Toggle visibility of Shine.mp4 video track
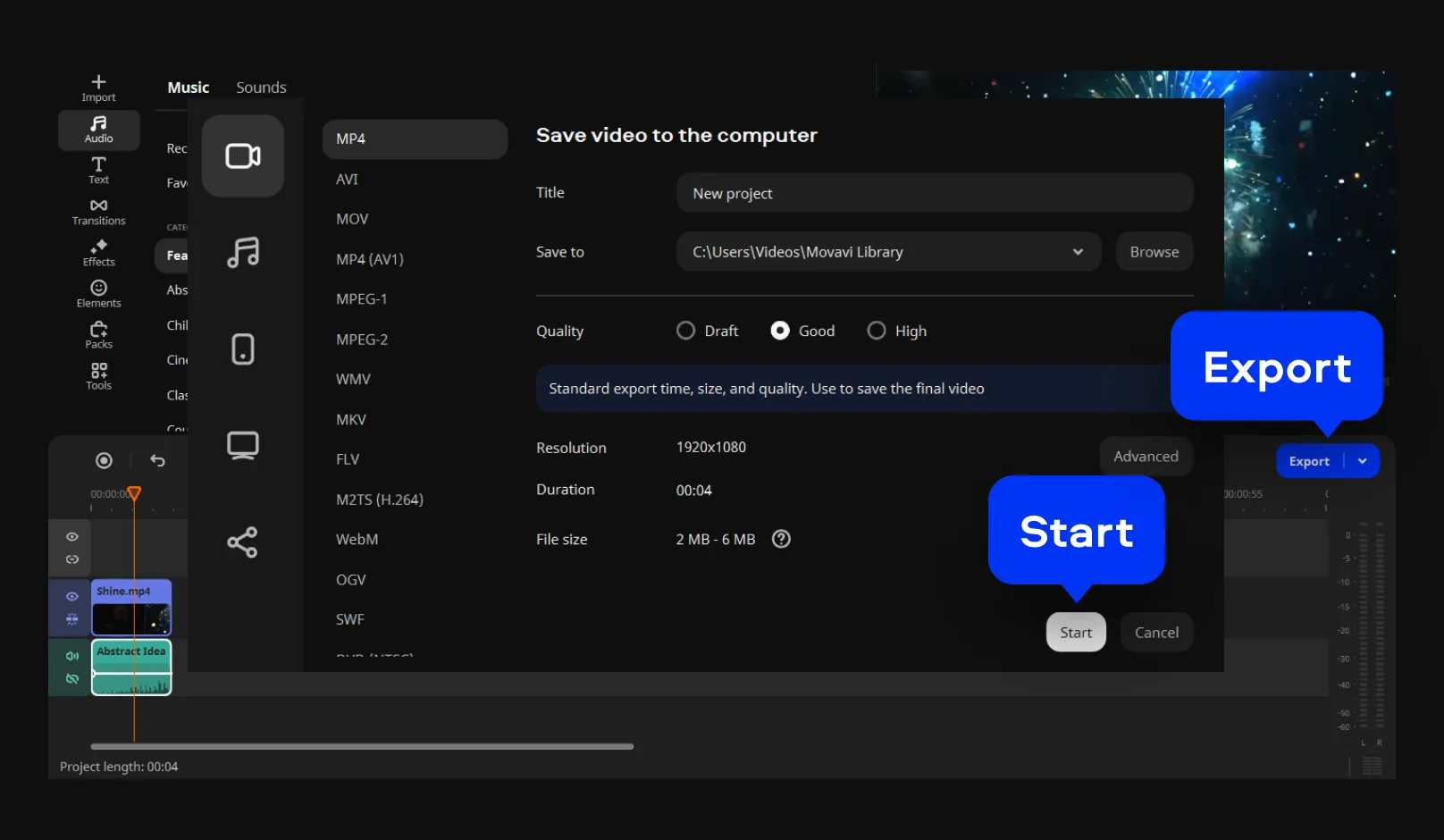 pyautogui.click(x=72, y=596)
